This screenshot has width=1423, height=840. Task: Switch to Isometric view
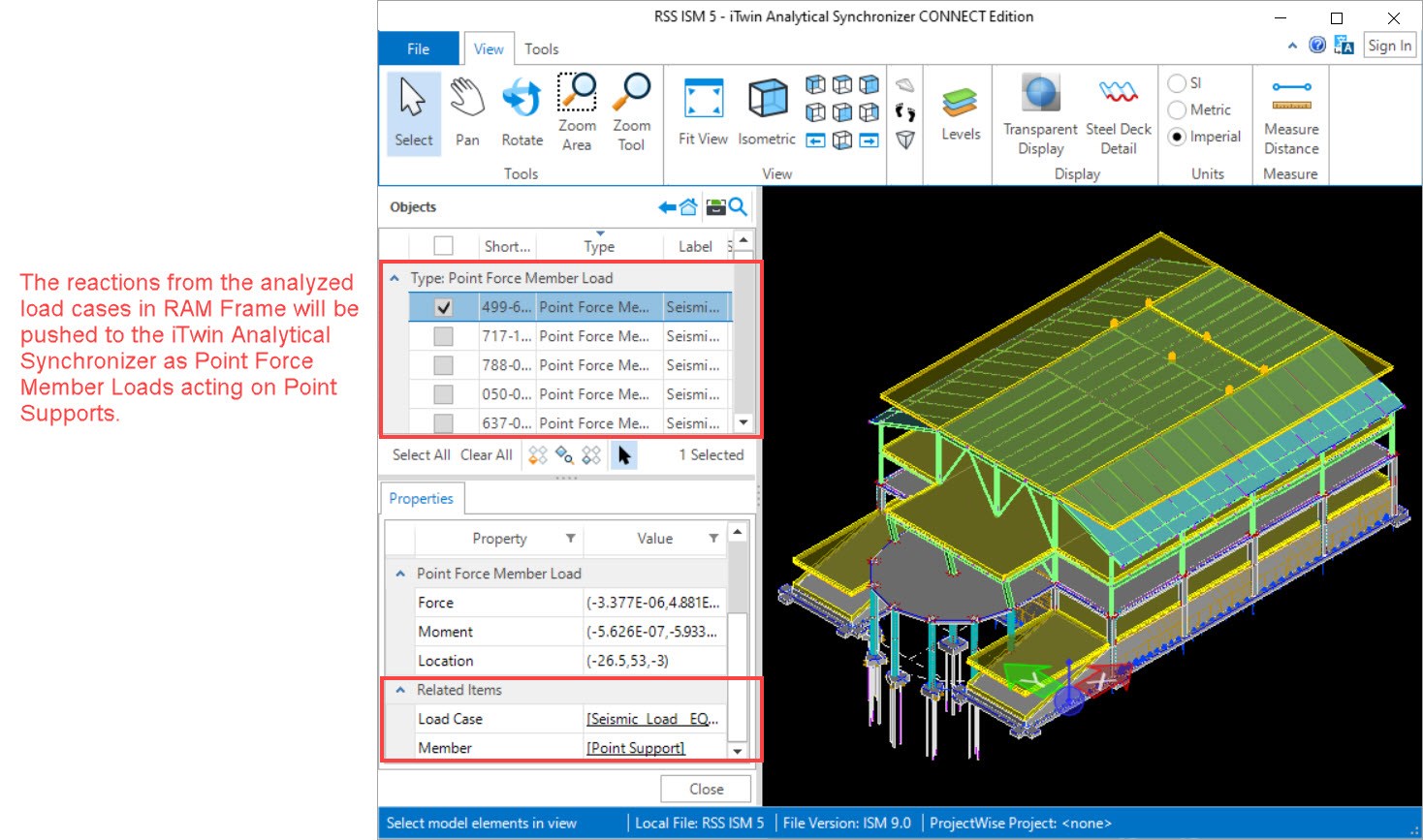pyautogui.click(x=767, y=113)
